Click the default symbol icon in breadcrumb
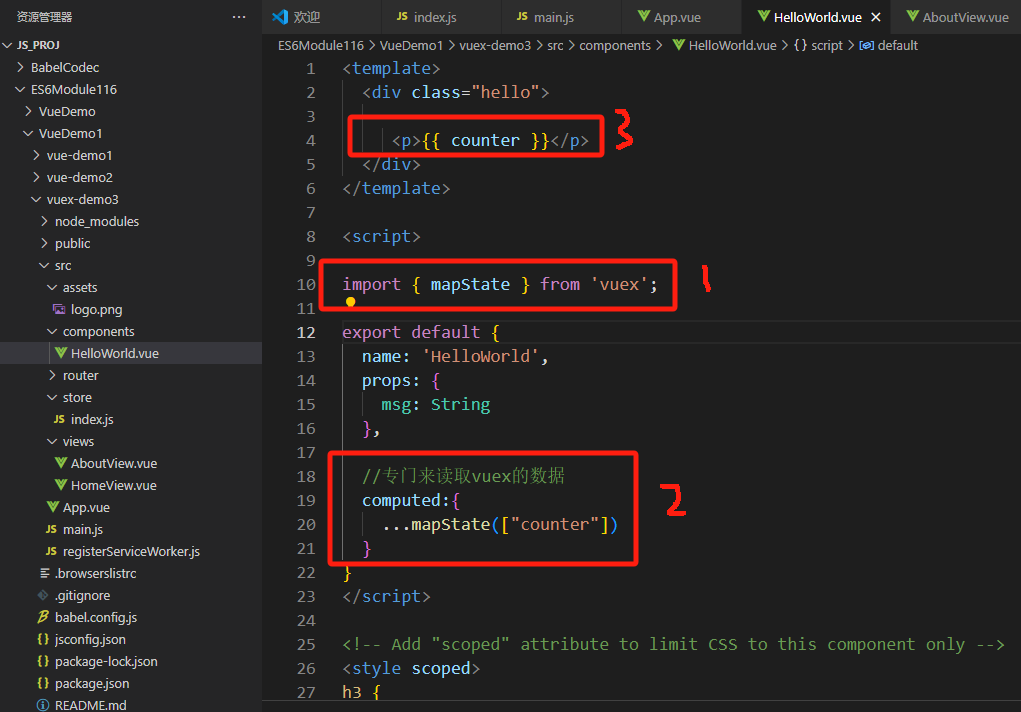The height and width of the screenshot is (712, 1021). click(x=867, y=46)
